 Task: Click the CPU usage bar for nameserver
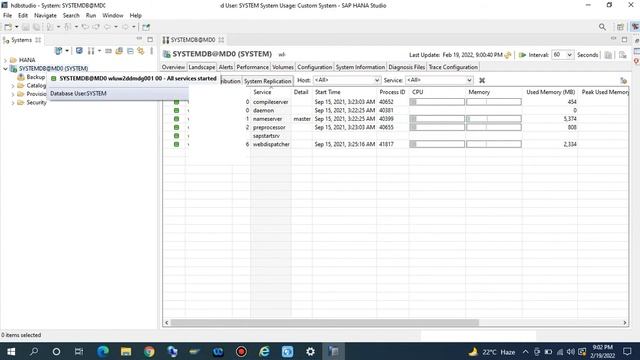(437, 119)
